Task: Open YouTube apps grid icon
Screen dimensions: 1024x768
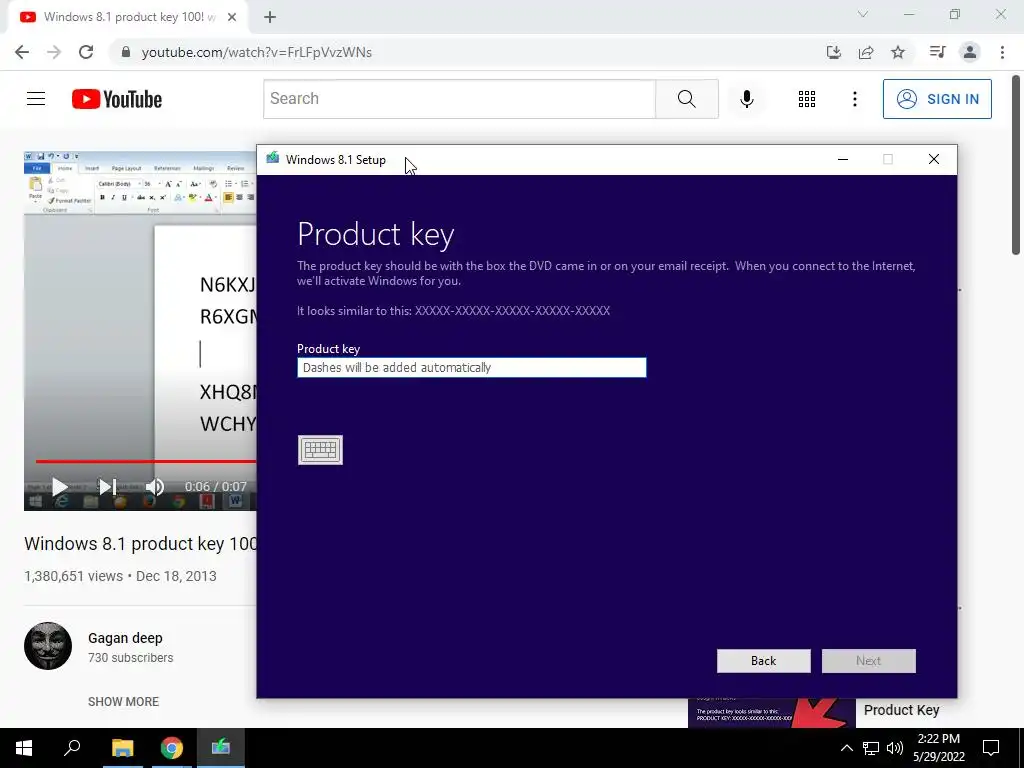Action: 807,99
